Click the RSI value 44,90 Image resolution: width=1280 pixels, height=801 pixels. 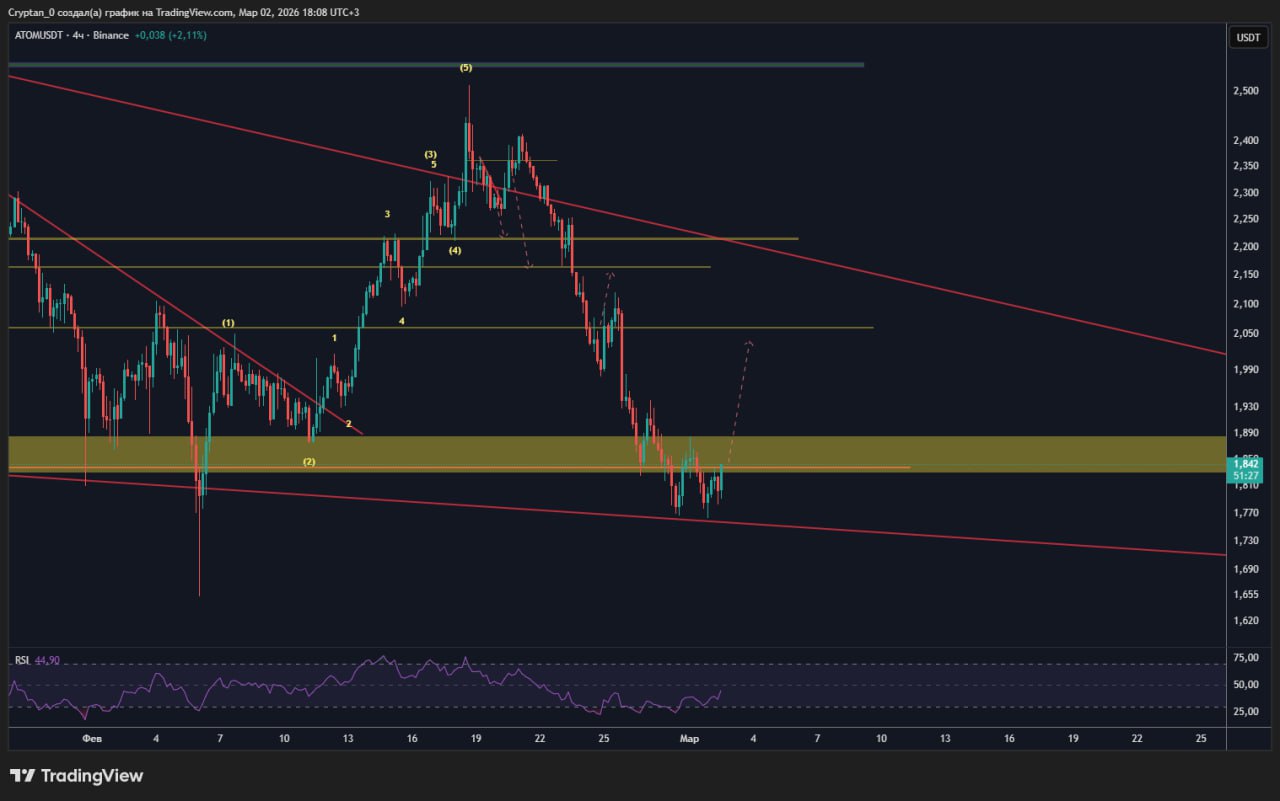tap(48, 661)
